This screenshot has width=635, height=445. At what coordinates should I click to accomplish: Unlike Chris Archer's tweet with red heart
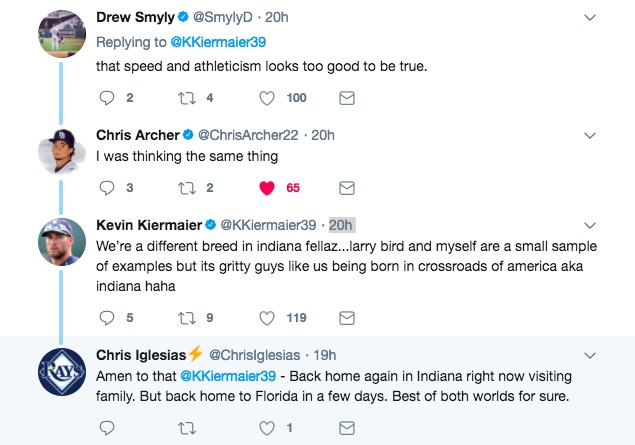[x=267, y=187]
